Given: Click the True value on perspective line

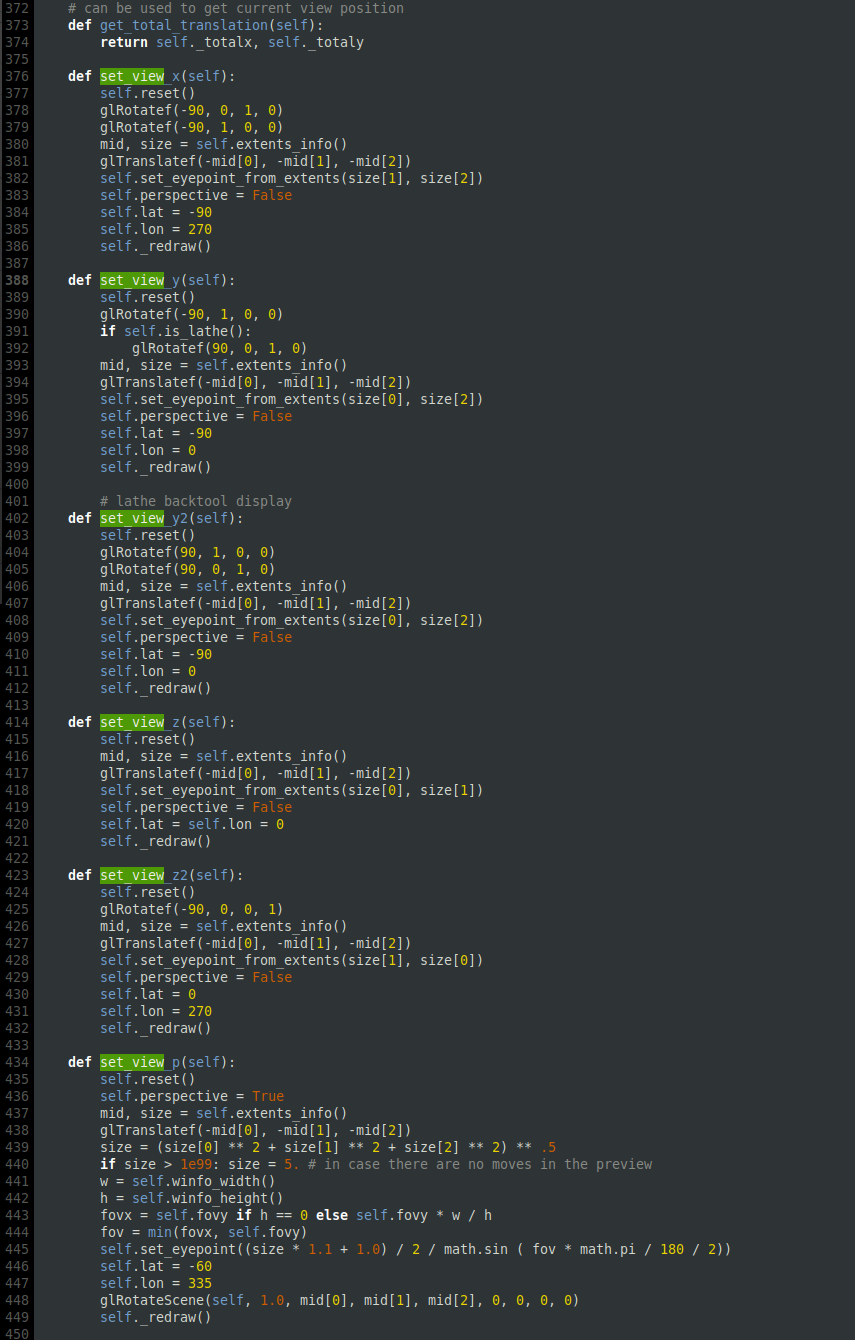Looking at the screenshot, I should 268,1096.
